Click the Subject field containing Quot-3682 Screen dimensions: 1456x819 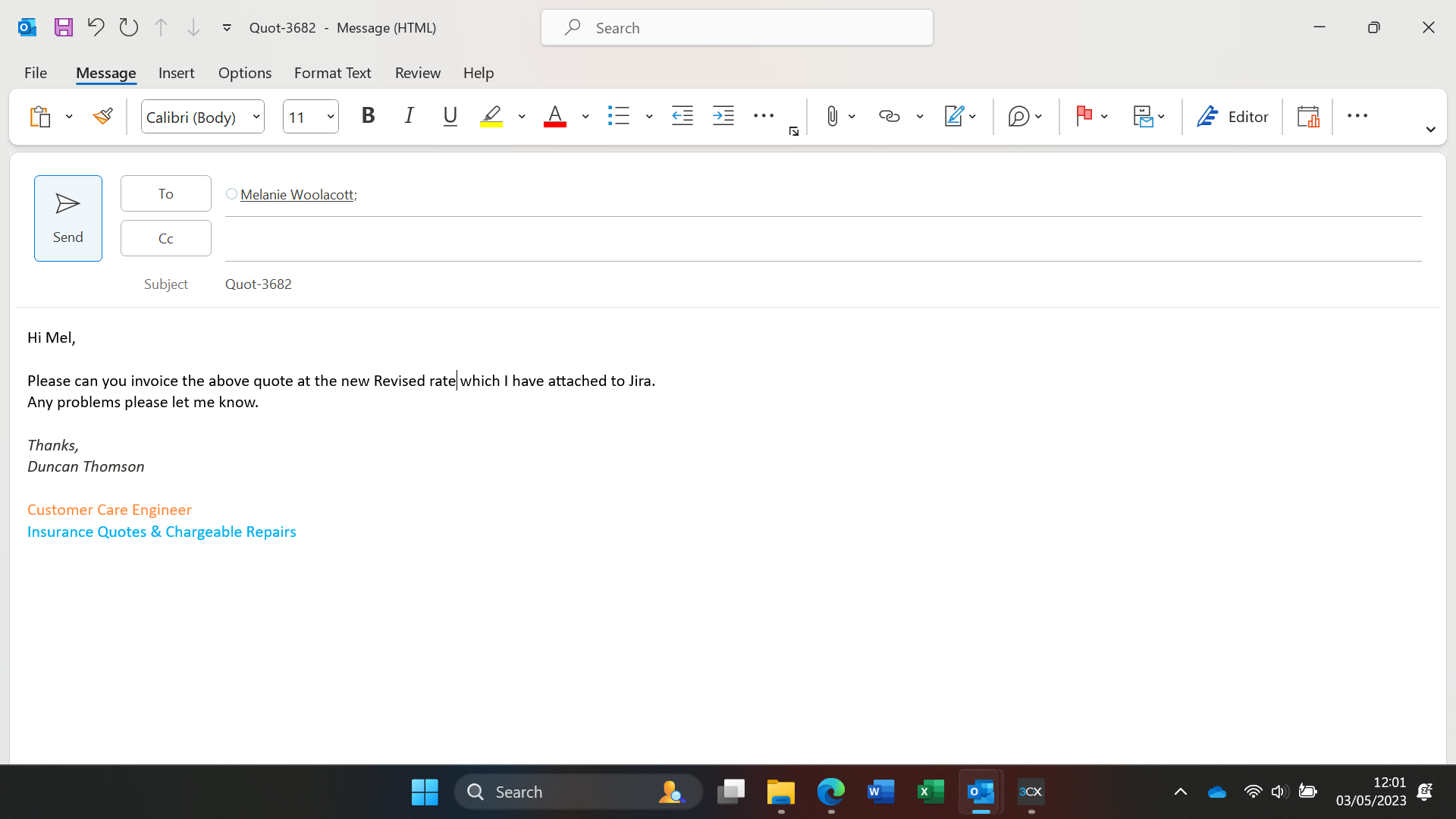[x=259, y=284]
